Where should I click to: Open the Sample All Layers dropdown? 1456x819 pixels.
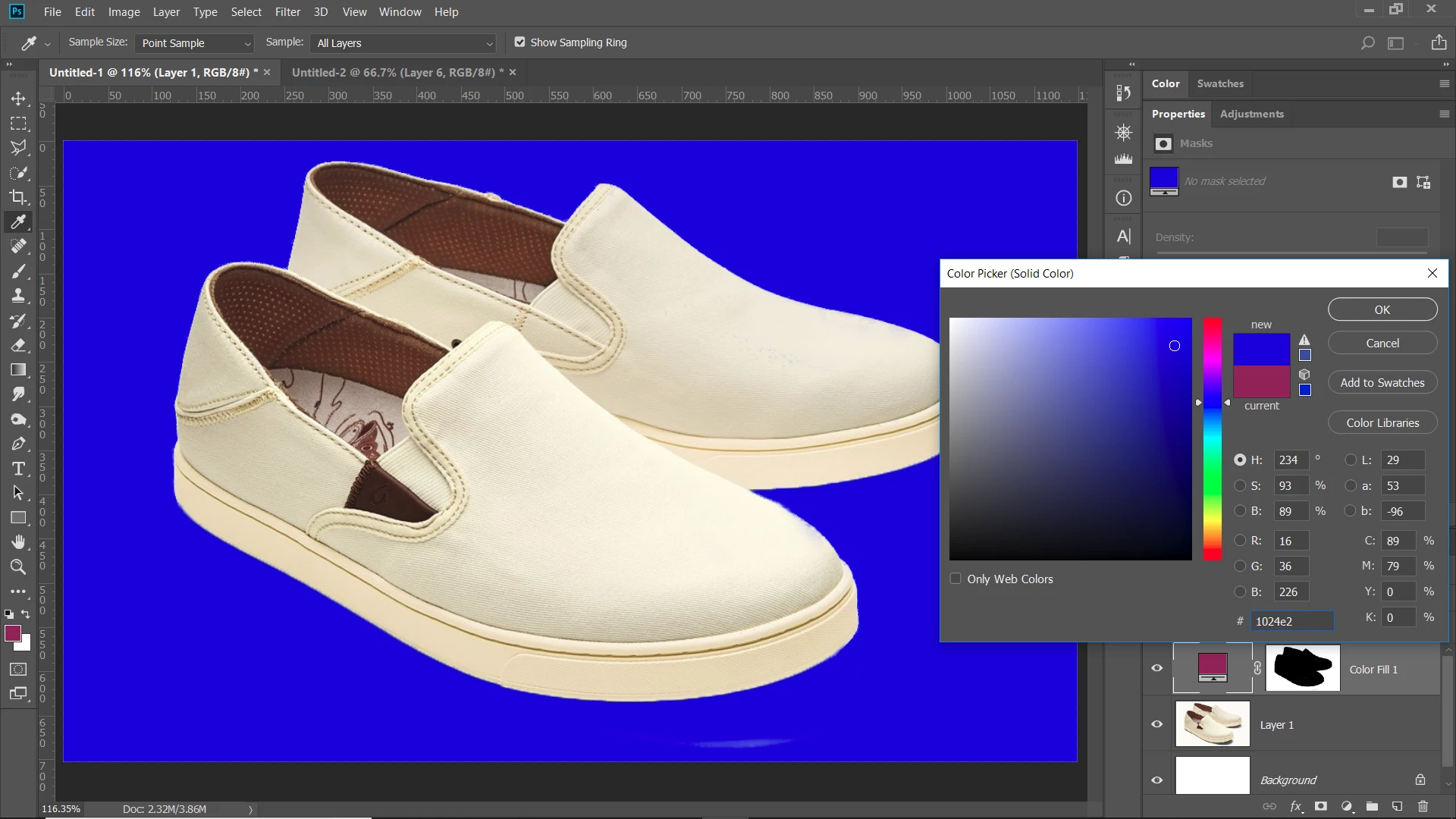[x=403, y=43]
